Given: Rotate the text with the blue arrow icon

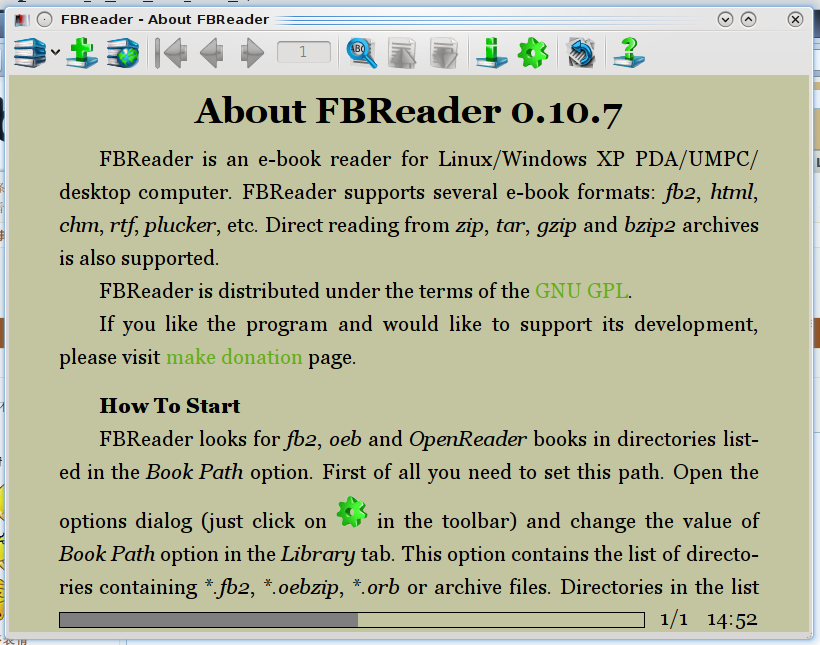Looking at the screenshot, I should 581,53.
